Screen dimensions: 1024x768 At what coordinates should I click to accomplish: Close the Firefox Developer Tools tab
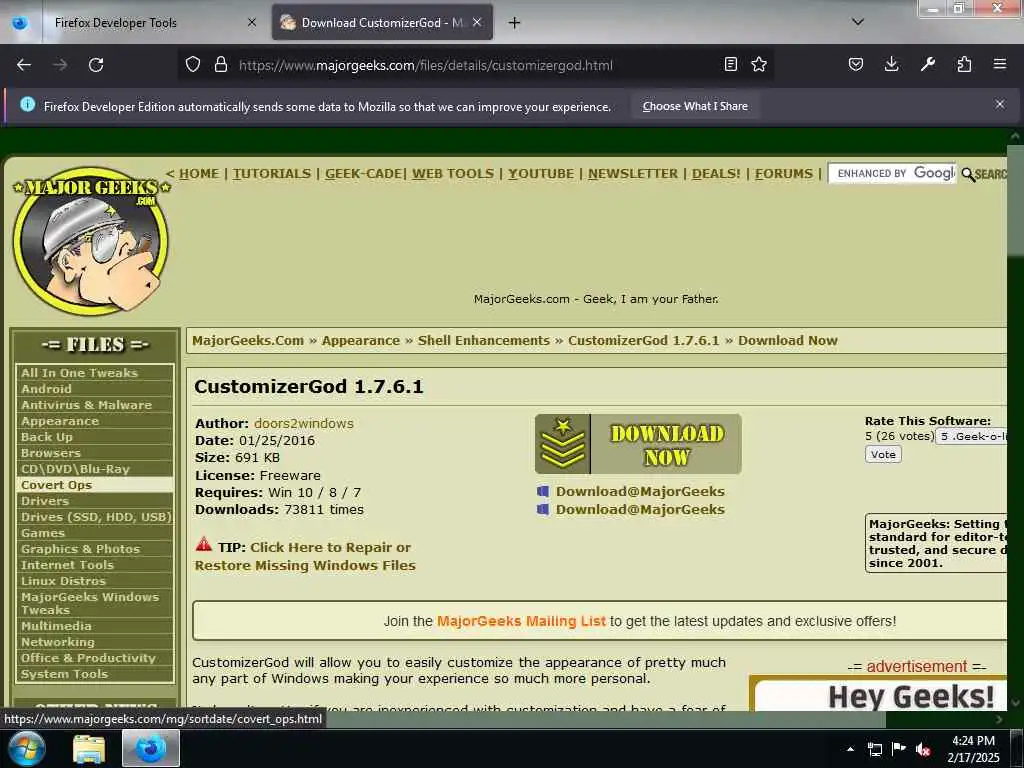click(252, 22)
